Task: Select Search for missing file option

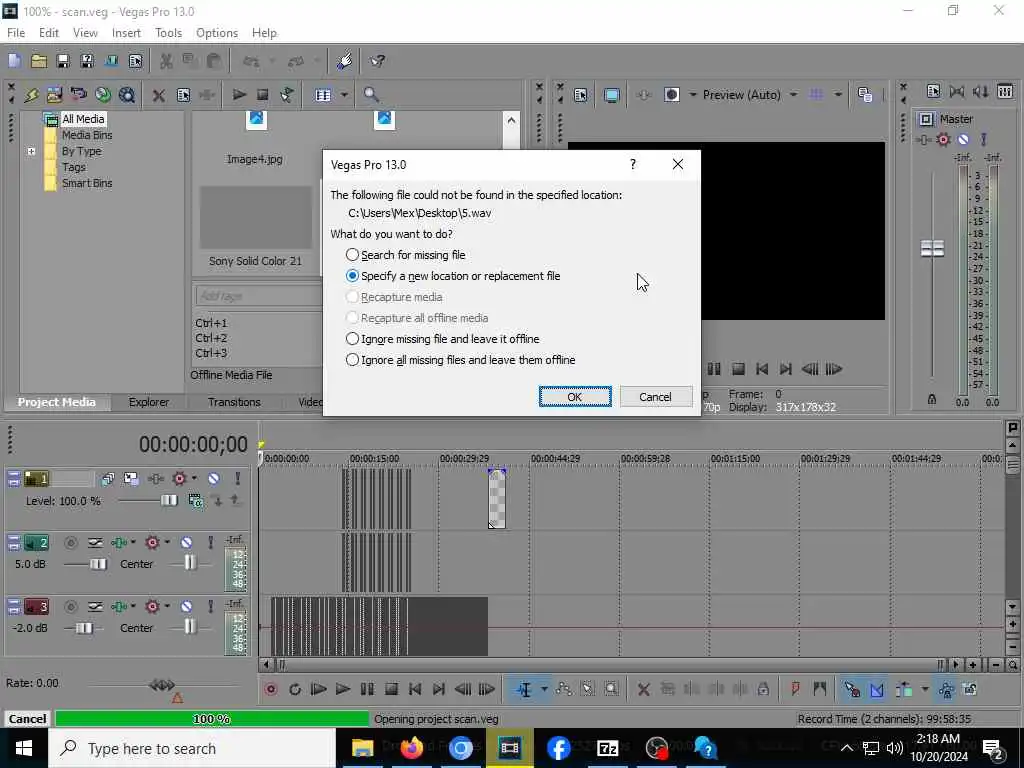Action: coord(406,255)
